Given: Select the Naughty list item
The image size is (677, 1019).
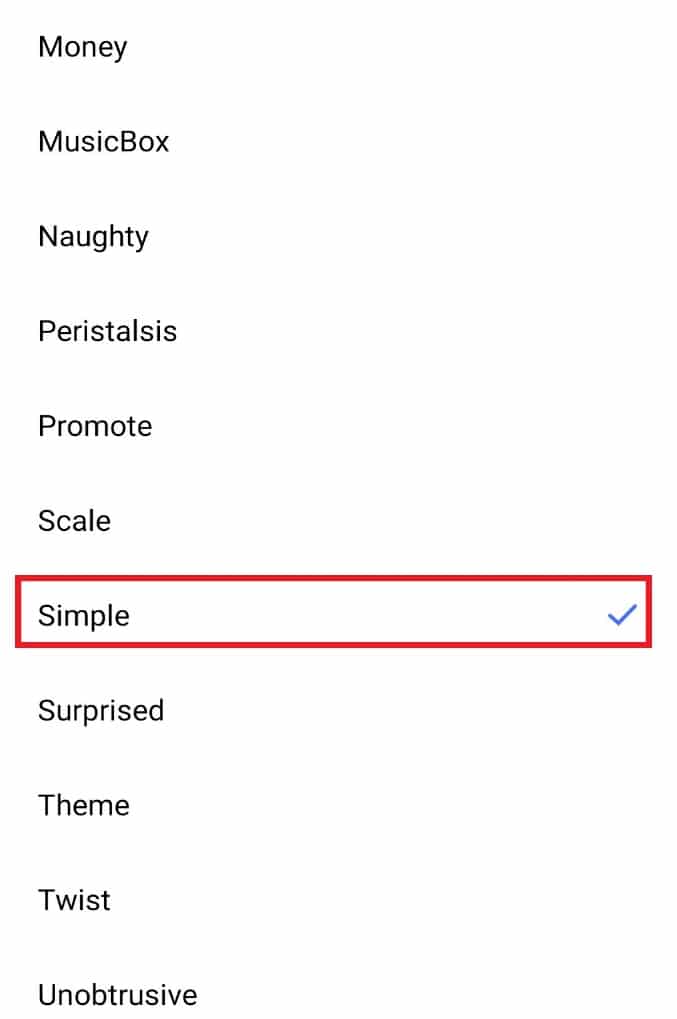Looking at the screenshot, I should [x=93, y=237].
